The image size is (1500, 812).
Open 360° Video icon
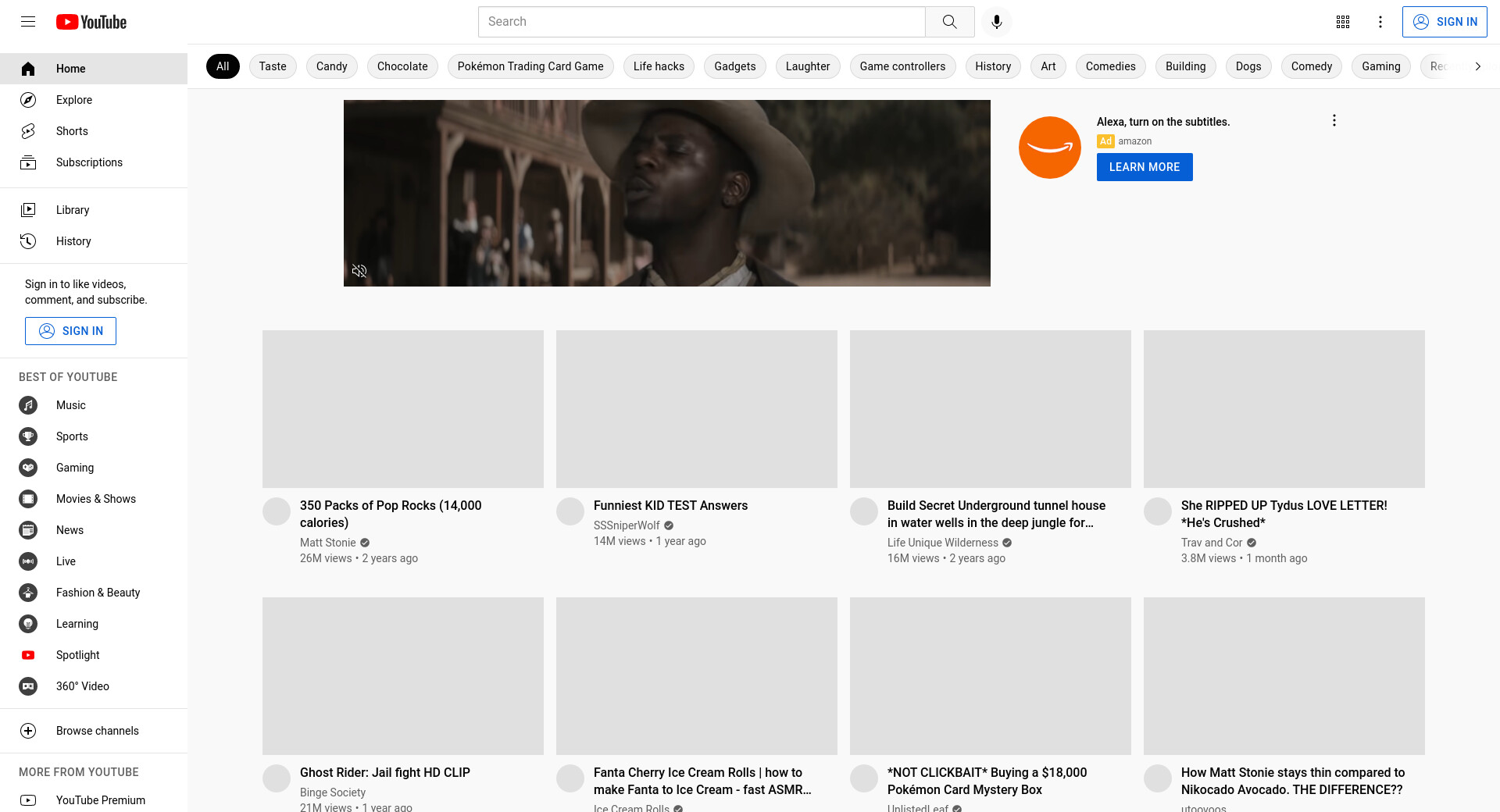(28, 686)
